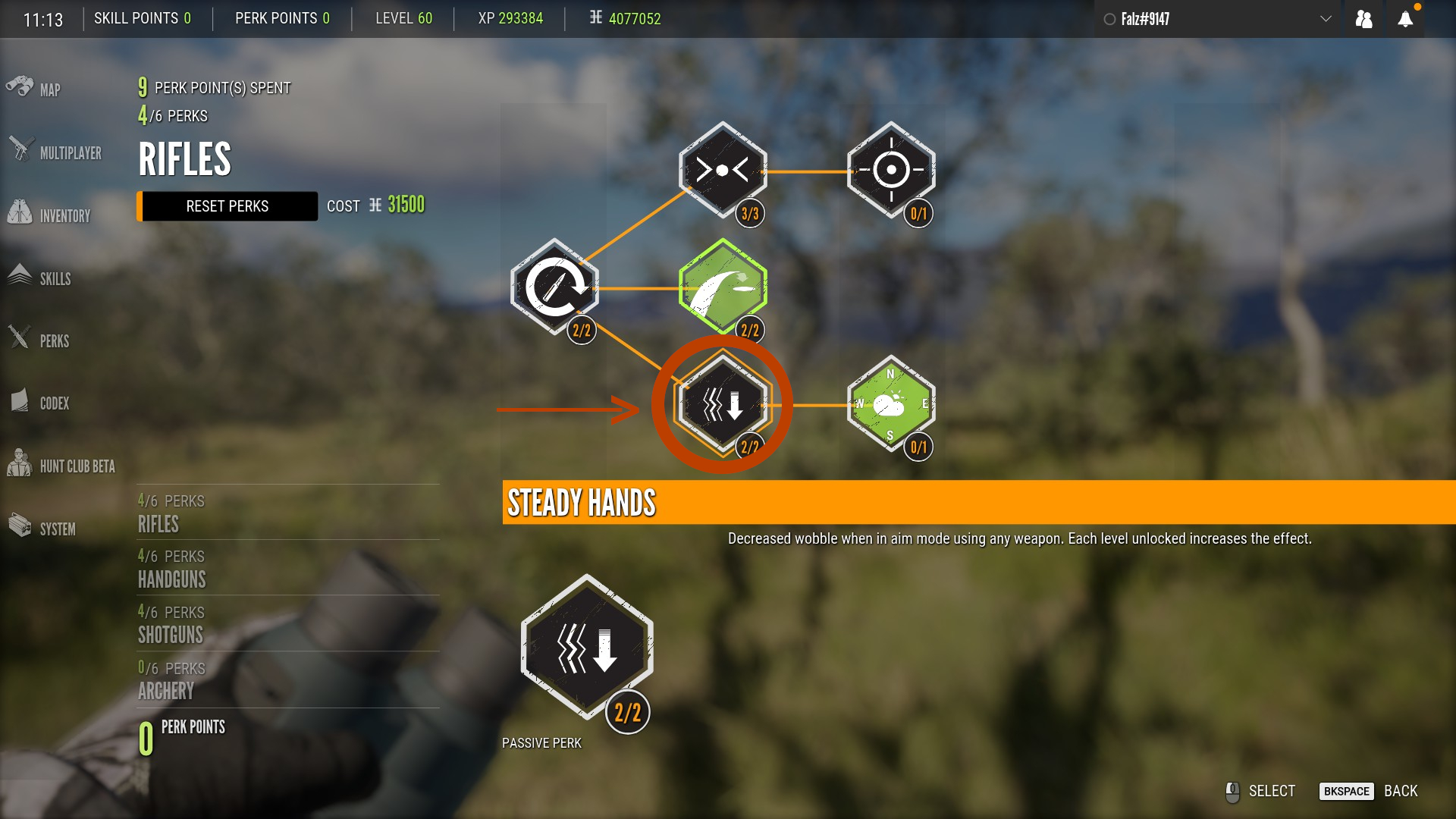
Task: Open the Multiplayer menu section
Action: click(69, 152)
